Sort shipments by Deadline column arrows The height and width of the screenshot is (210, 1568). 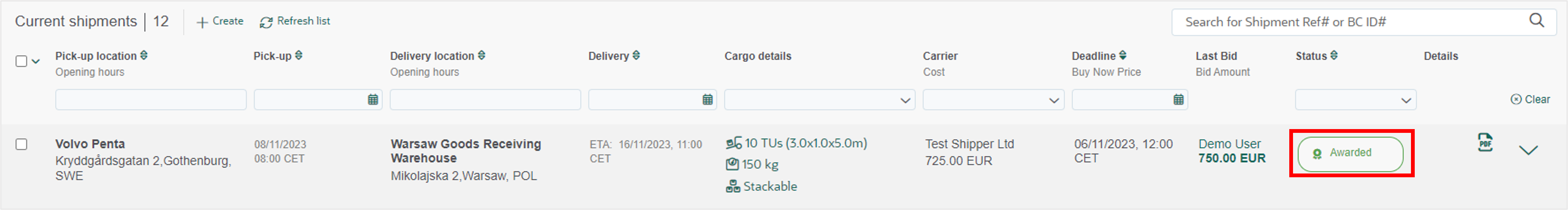[x=1123, y=56]
